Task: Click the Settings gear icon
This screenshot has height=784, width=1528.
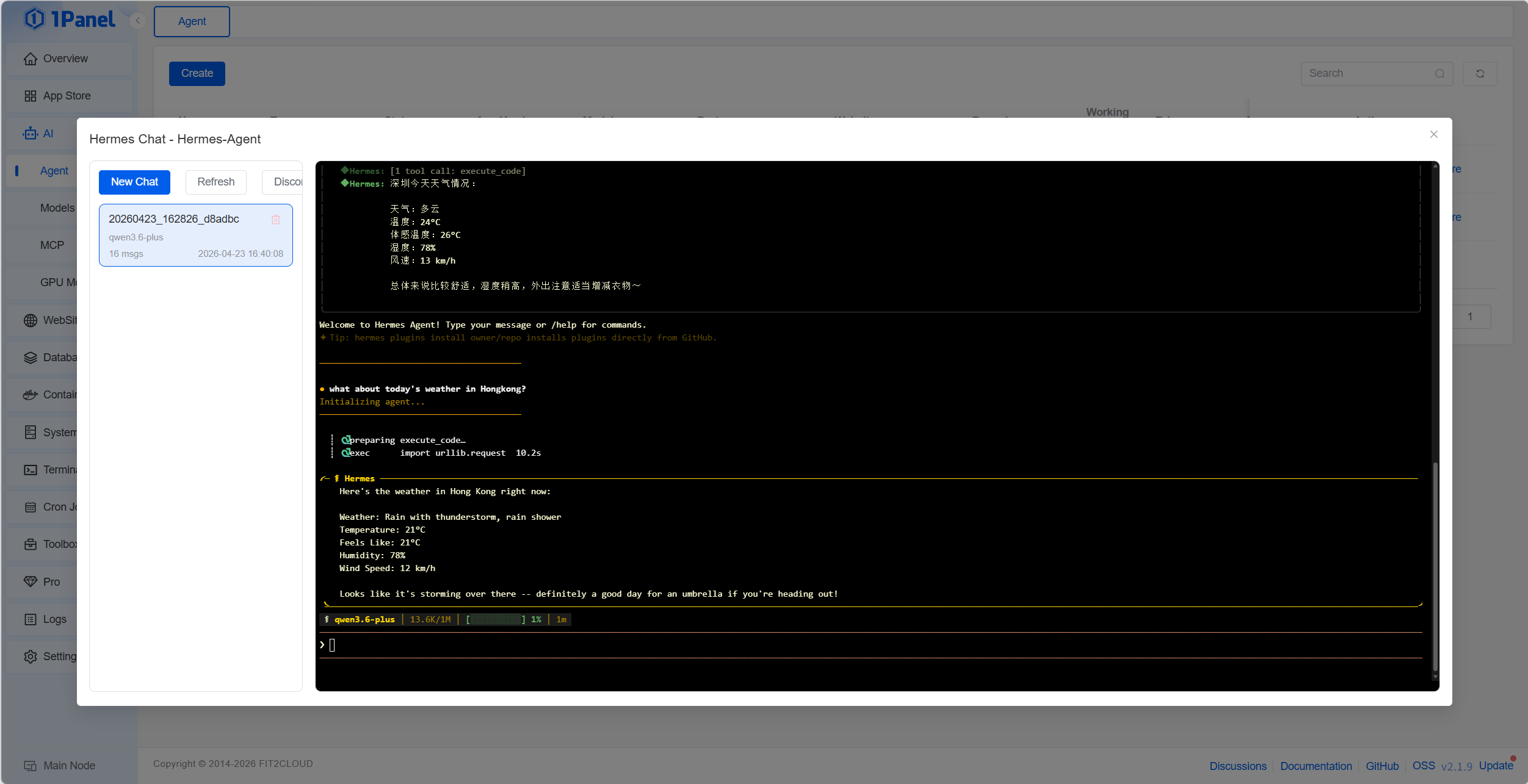Action: [31, 656]
